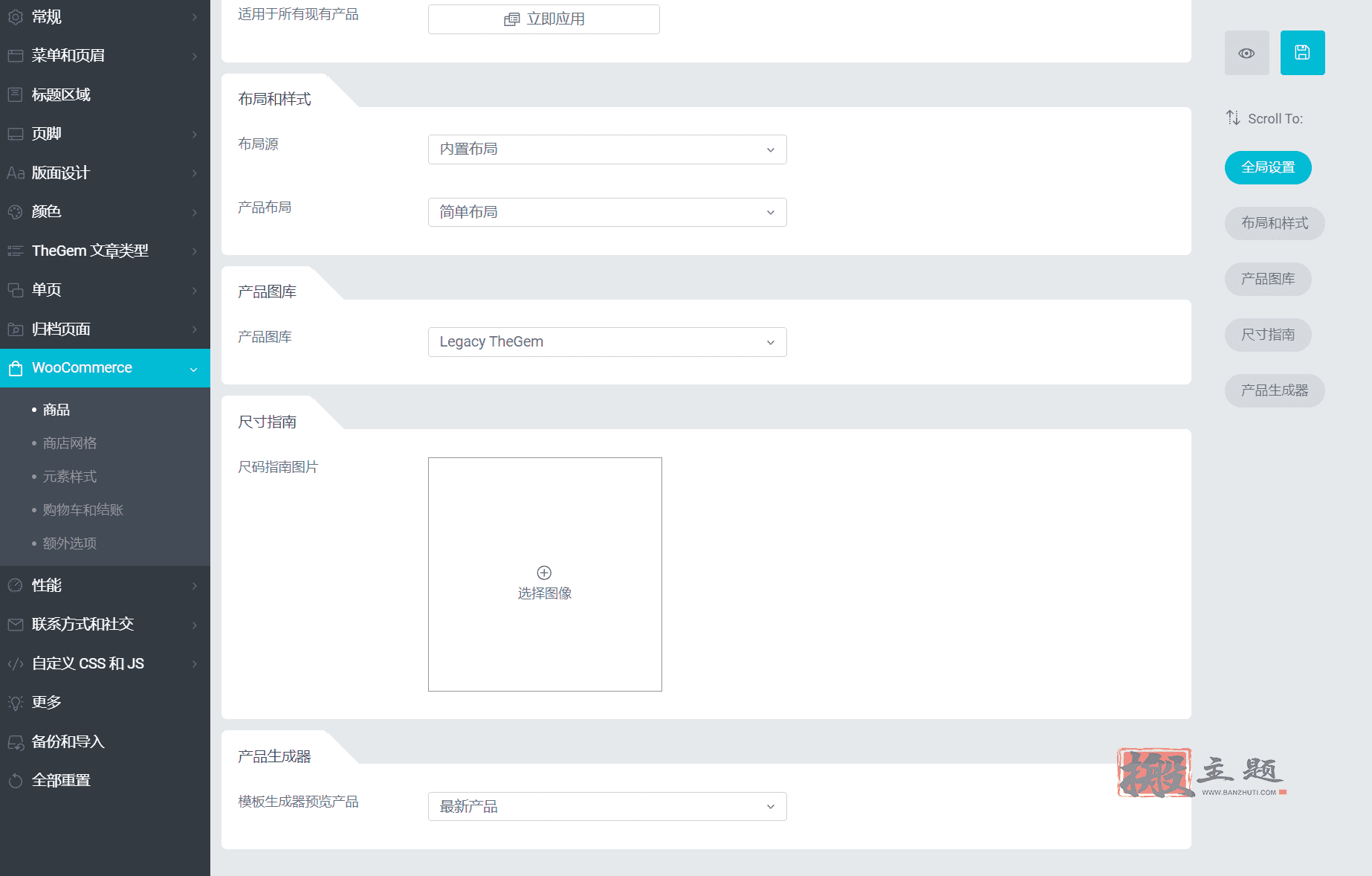The height and width of the screenshot is (876, 1372).
Task: Click the 备份和导入 icon
Action: (x=16, y=742)
